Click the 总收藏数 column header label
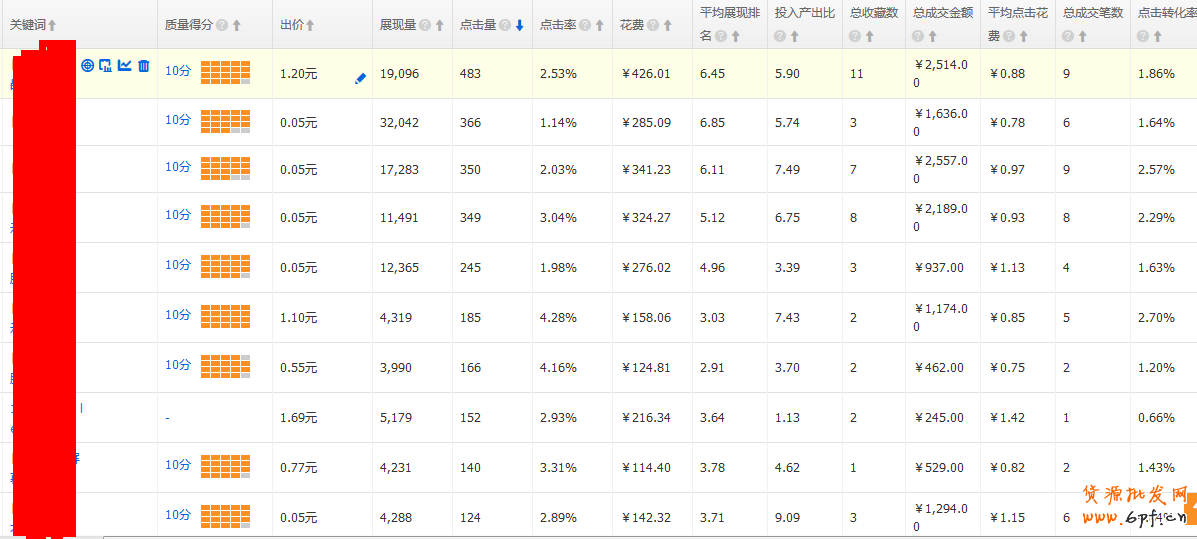The height and width of the screenshot is (539, 1197). click(874, 13)
